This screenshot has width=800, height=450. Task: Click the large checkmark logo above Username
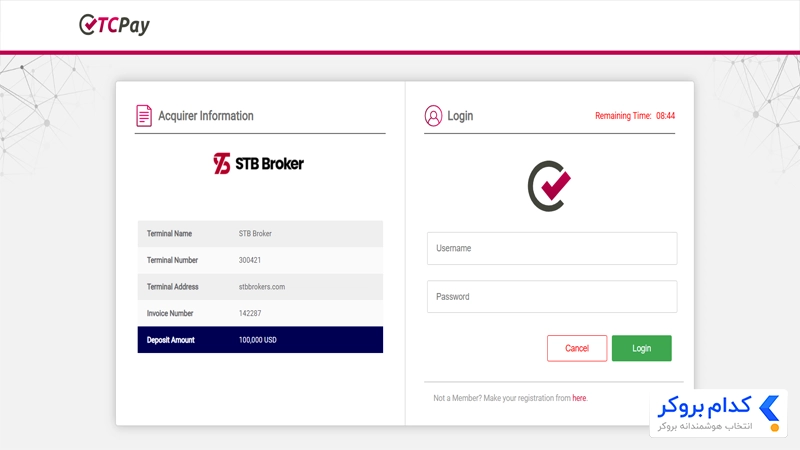549,186
